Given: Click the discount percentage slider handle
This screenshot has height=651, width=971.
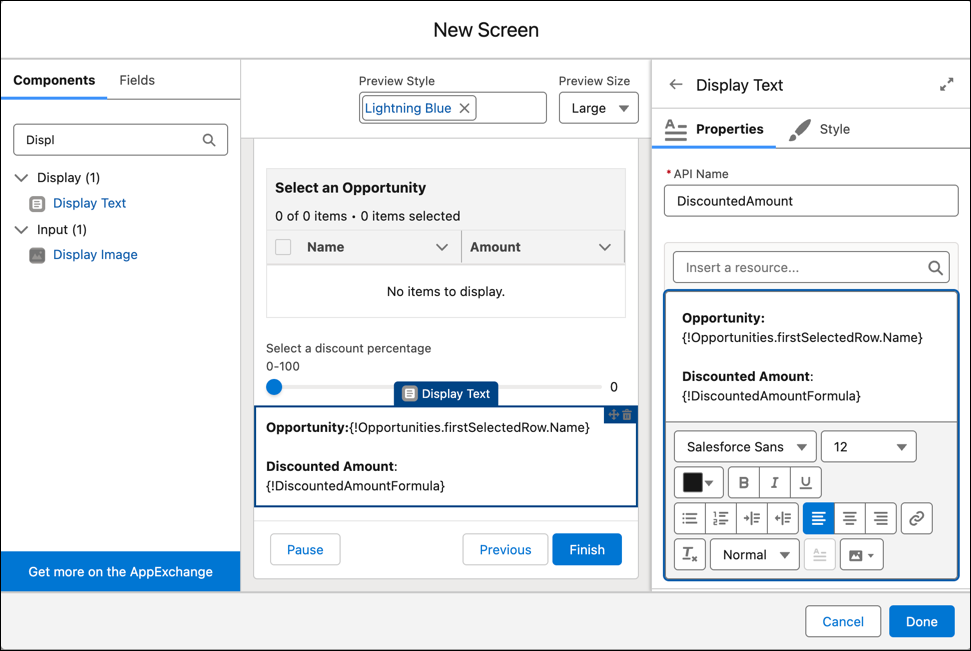Looking at the screenshot, I should 274,387.
